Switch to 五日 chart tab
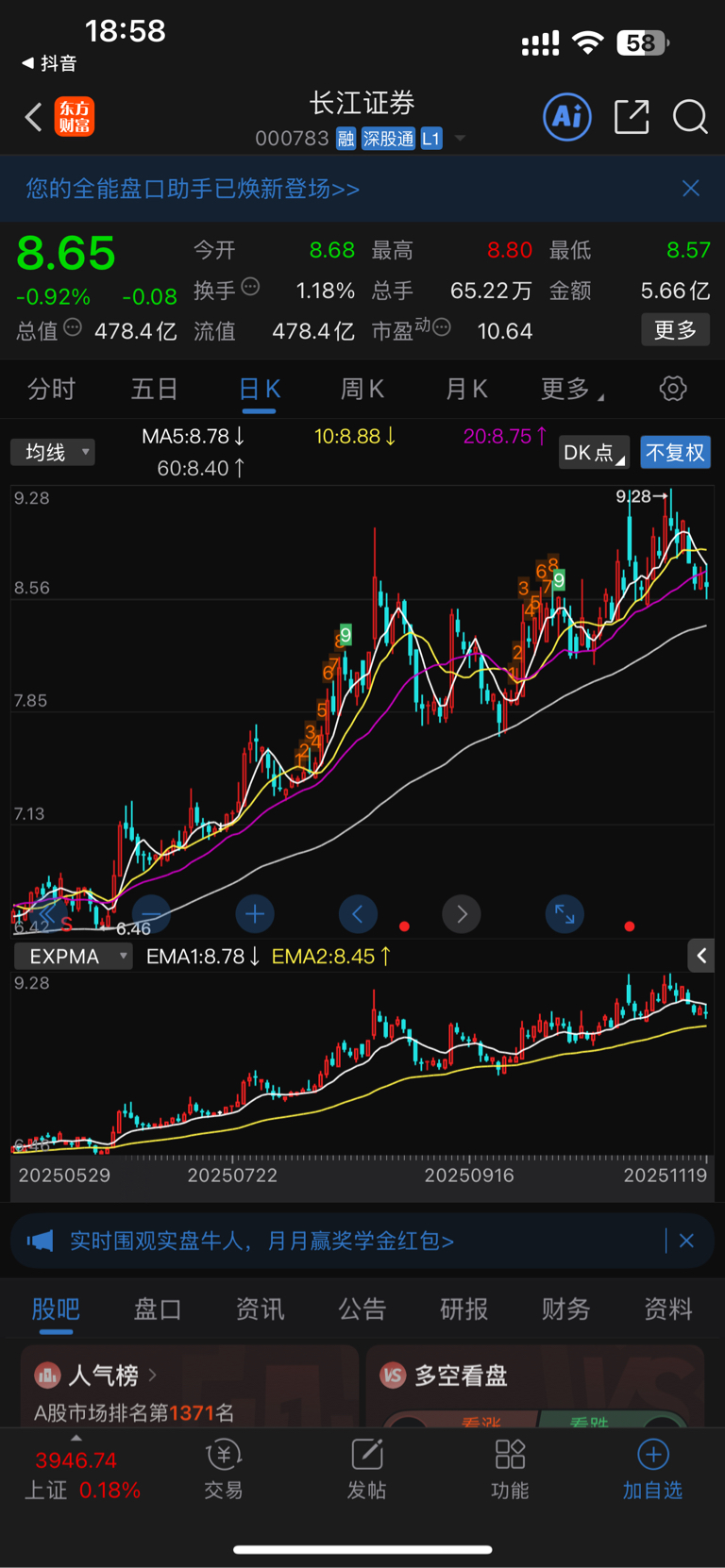 (x=155, y=389)
